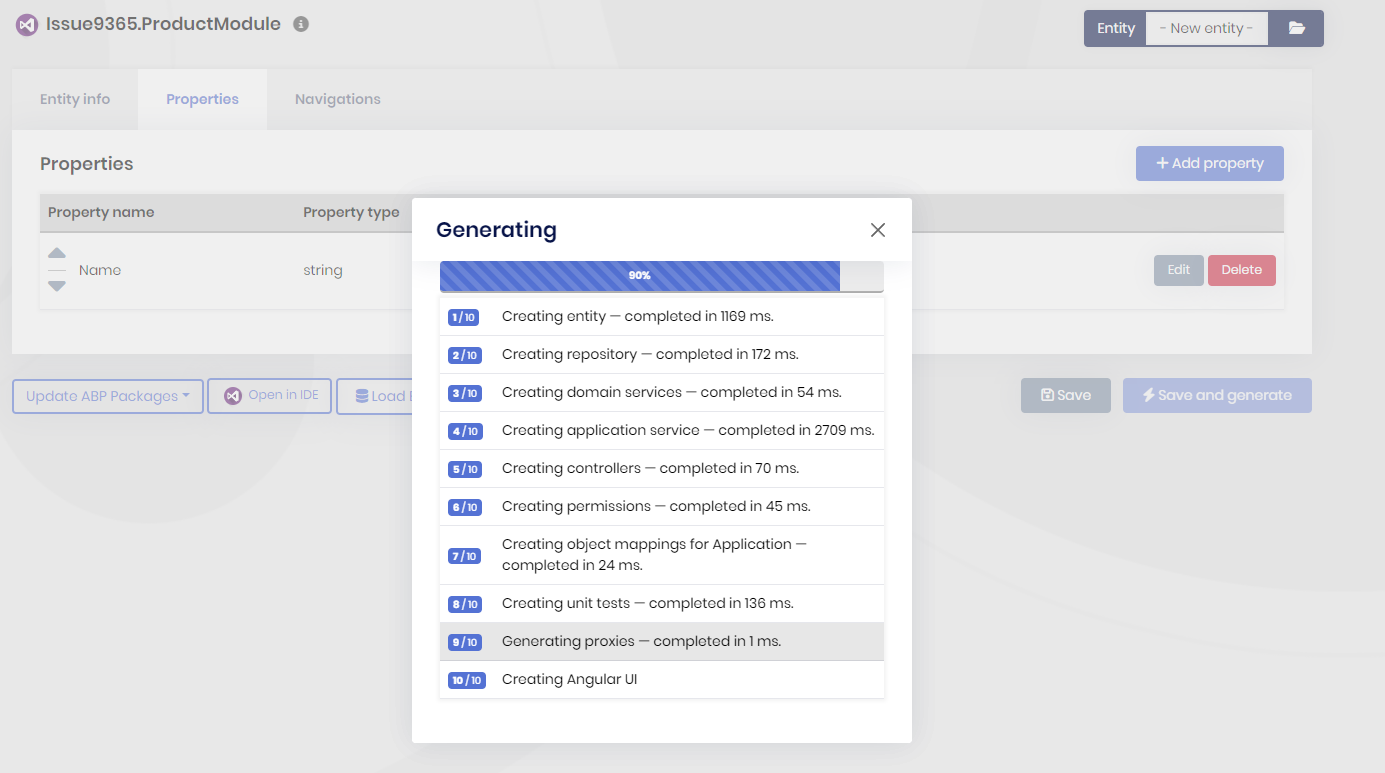Delete the Name property
This screenshot has width=1385, height=773.
(x=1241, y=270)
